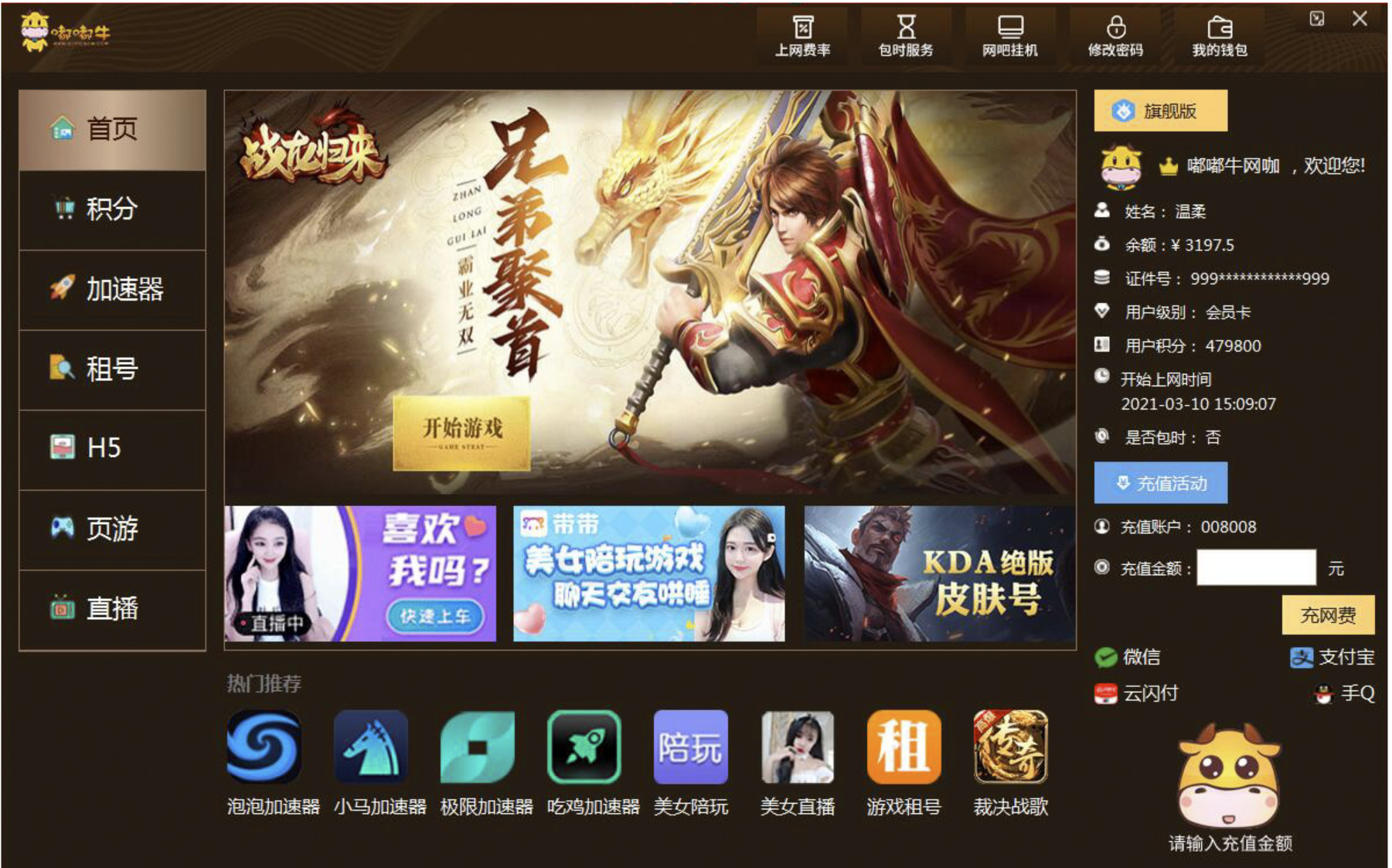
Task: Open 美女陪玩 app icon
Action: click(691, 747)
